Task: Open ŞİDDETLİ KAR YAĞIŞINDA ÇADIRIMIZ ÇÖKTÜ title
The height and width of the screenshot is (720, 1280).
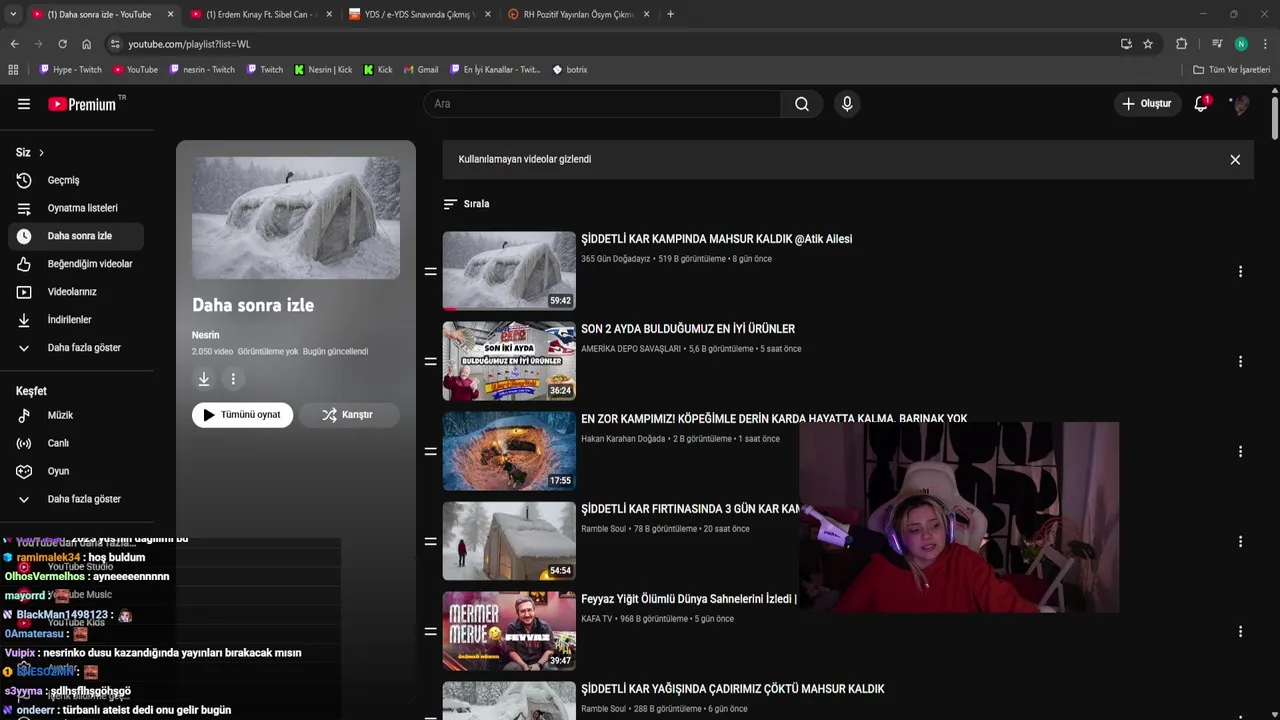Action: (x=733, y=689)
